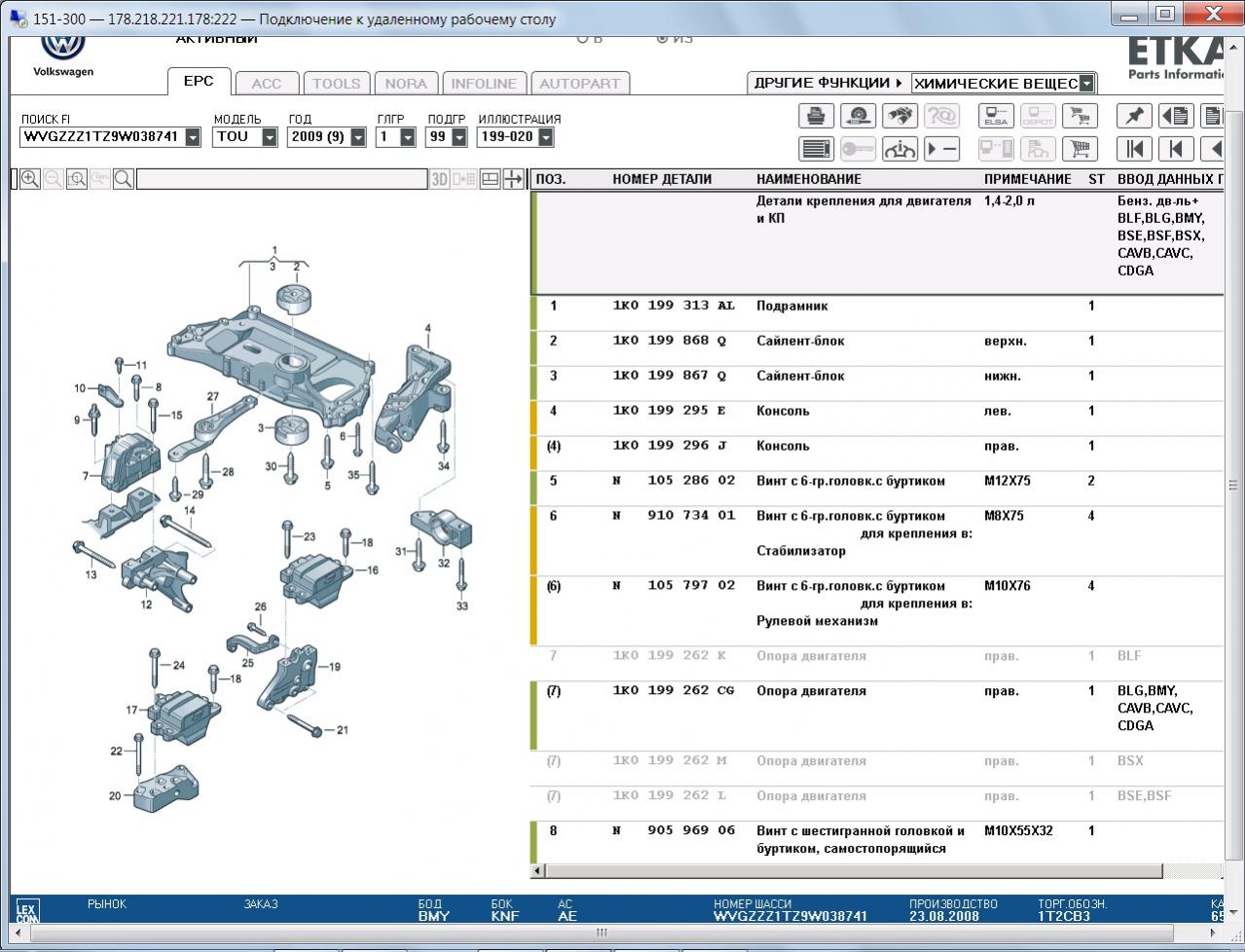Click the LEXCOM logo in status bar

click(27, 912)
